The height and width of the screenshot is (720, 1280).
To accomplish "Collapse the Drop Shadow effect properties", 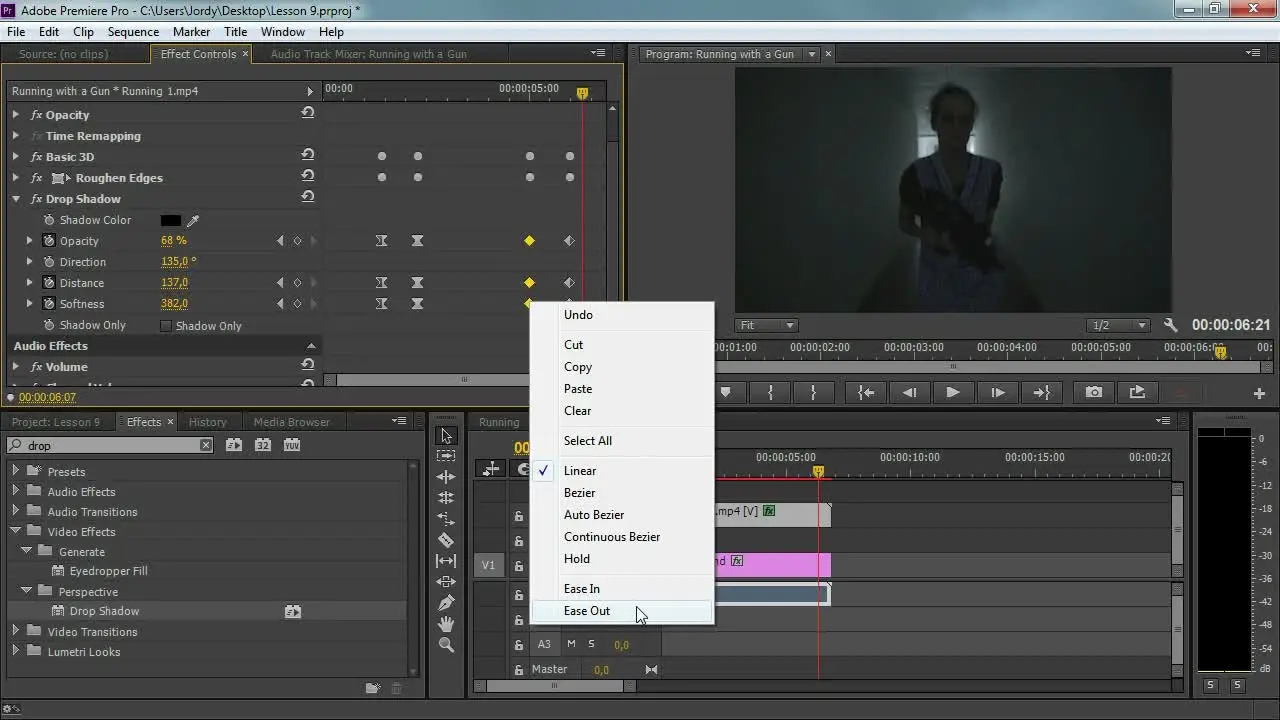I will click(x=16, y=199).
